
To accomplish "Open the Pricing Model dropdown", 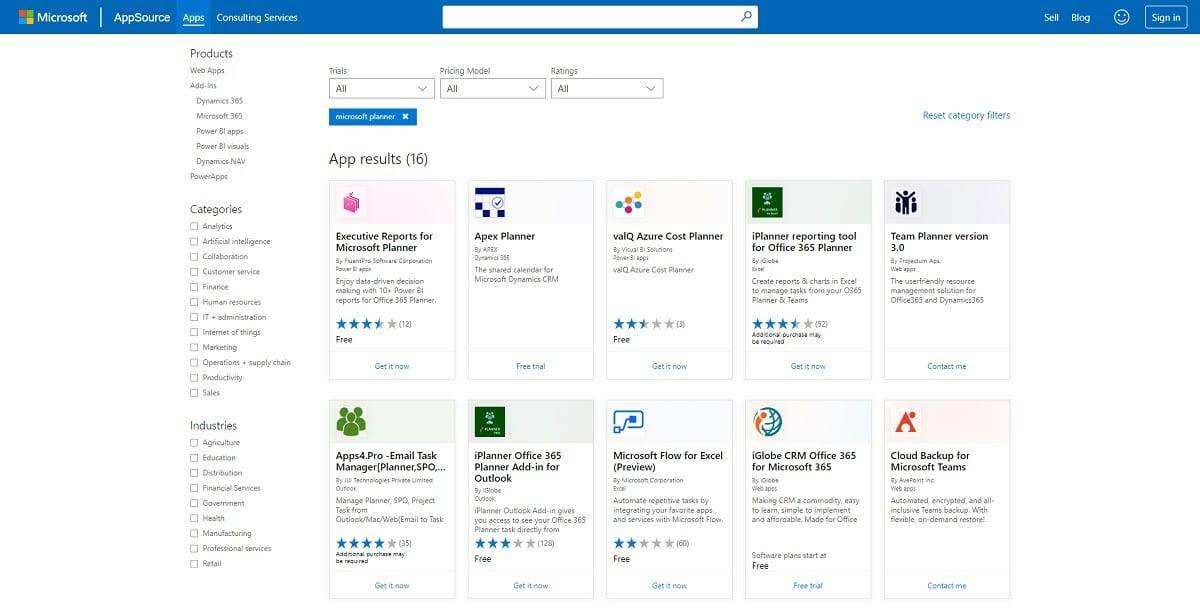I will pyautogui.click(x=493, y=89).
